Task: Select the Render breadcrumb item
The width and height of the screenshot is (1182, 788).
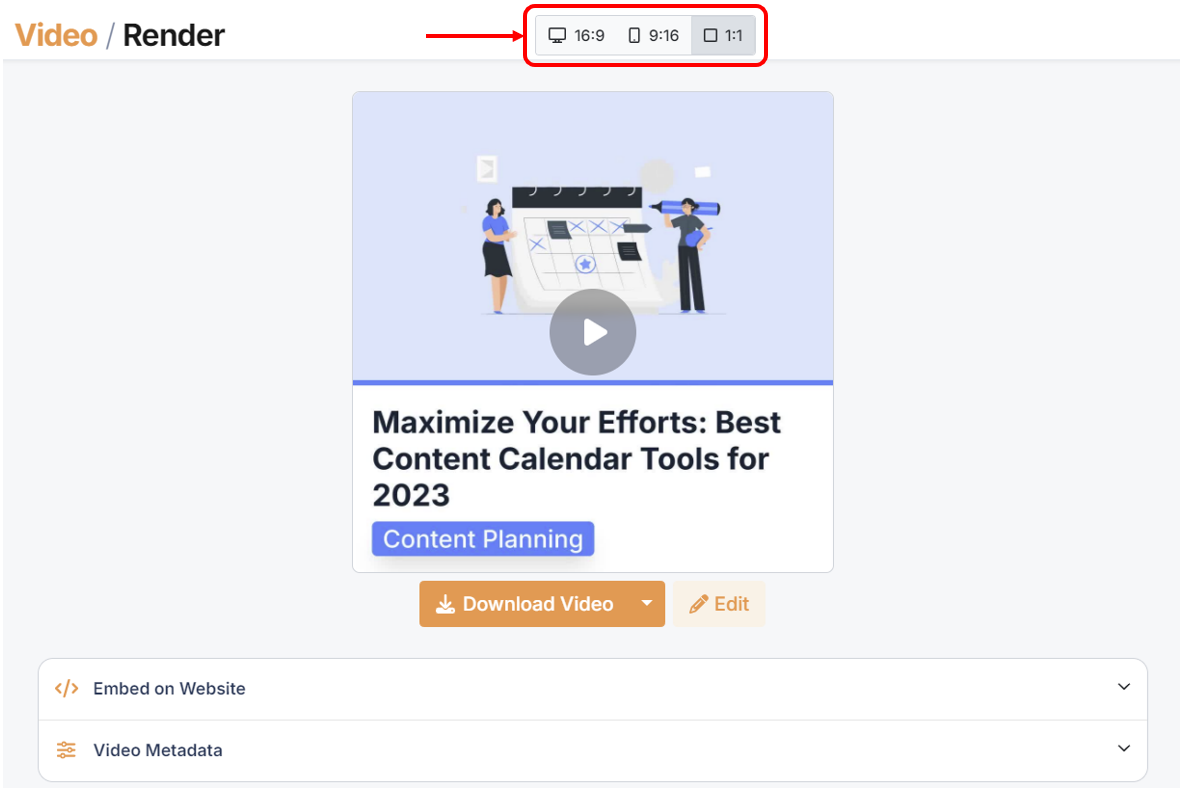Action: tap(172, 34)
